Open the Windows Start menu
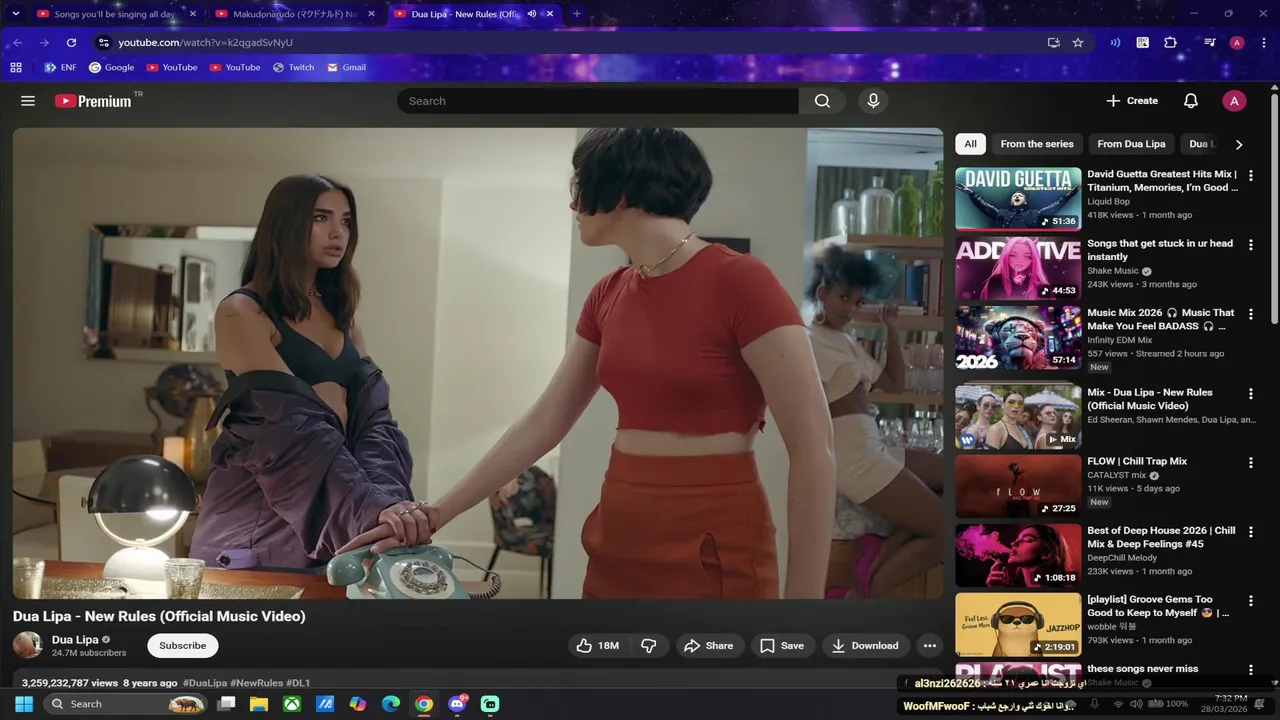1280x720 pixels. click(24, 704)
